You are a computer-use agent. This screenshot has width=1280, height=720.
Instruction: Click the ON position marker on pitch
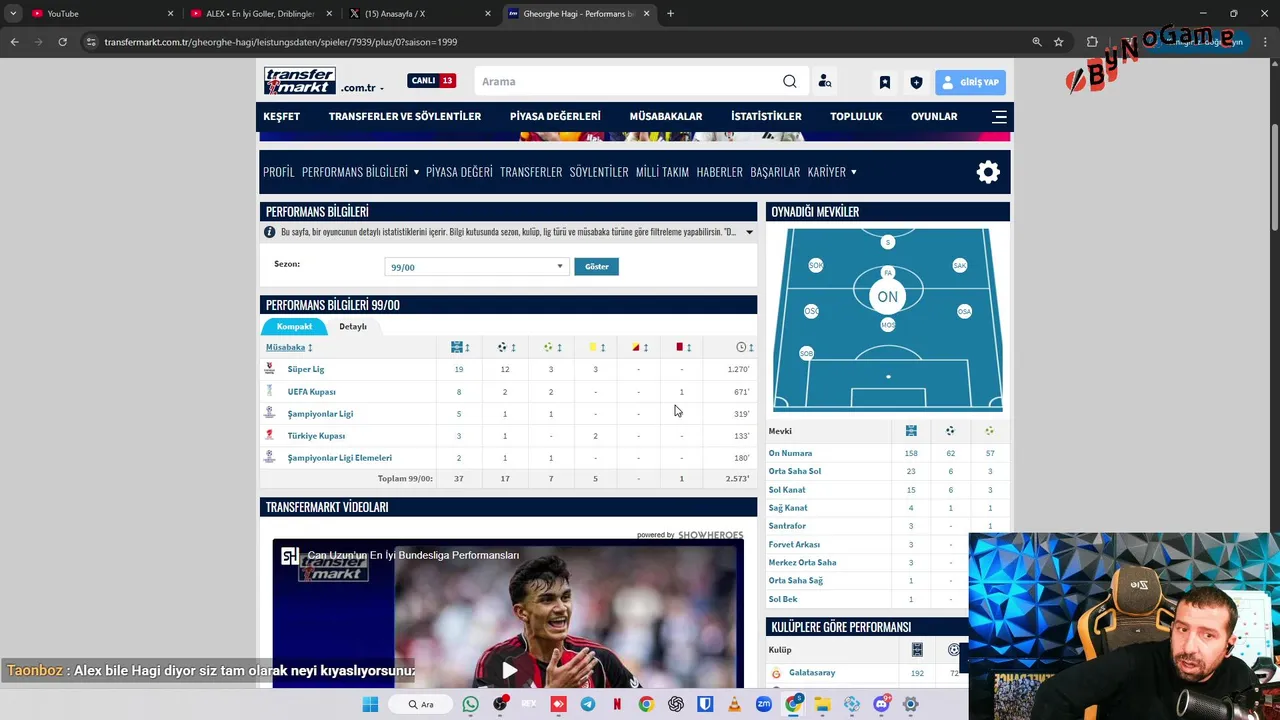(x=887, y=297)
